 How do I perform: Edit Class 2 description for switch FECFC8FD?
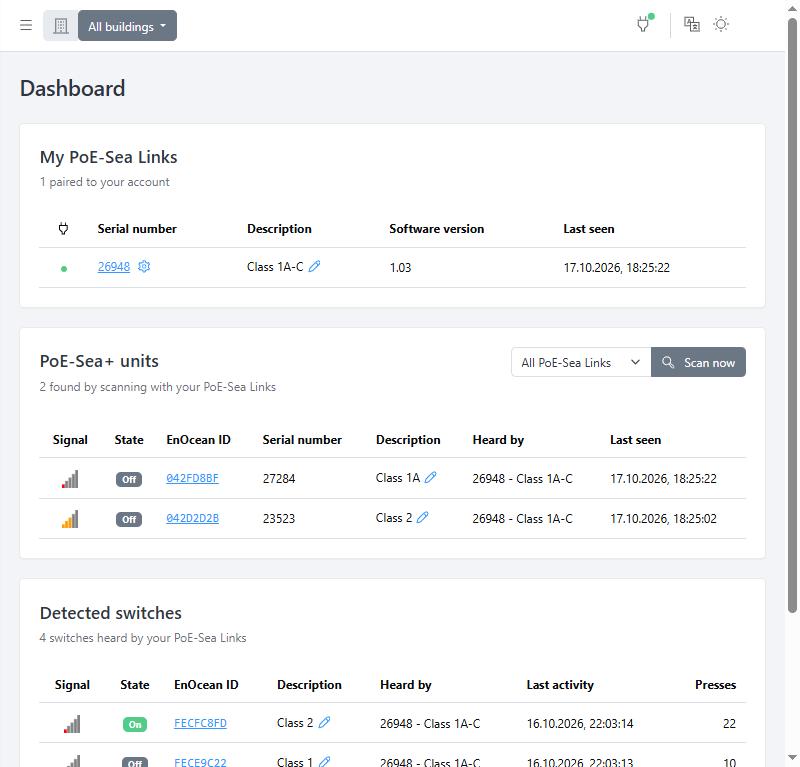coord(324,722)
